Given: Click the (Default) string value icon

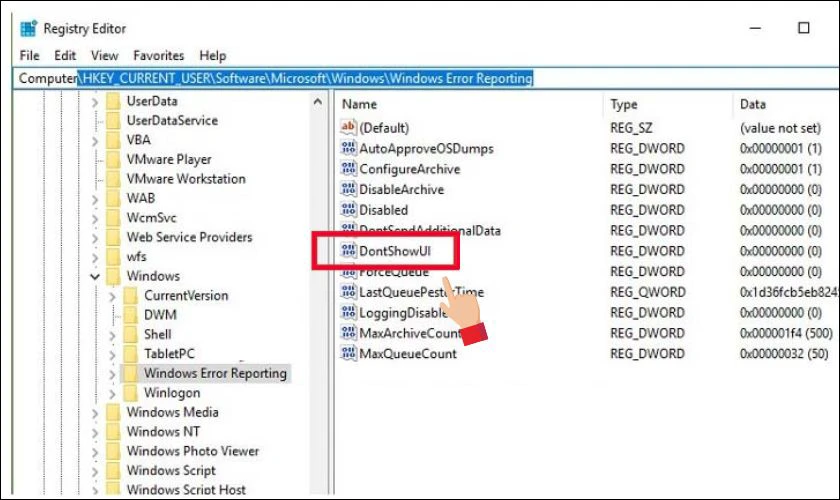Looking at the screenshot, I should click(348, 127).
